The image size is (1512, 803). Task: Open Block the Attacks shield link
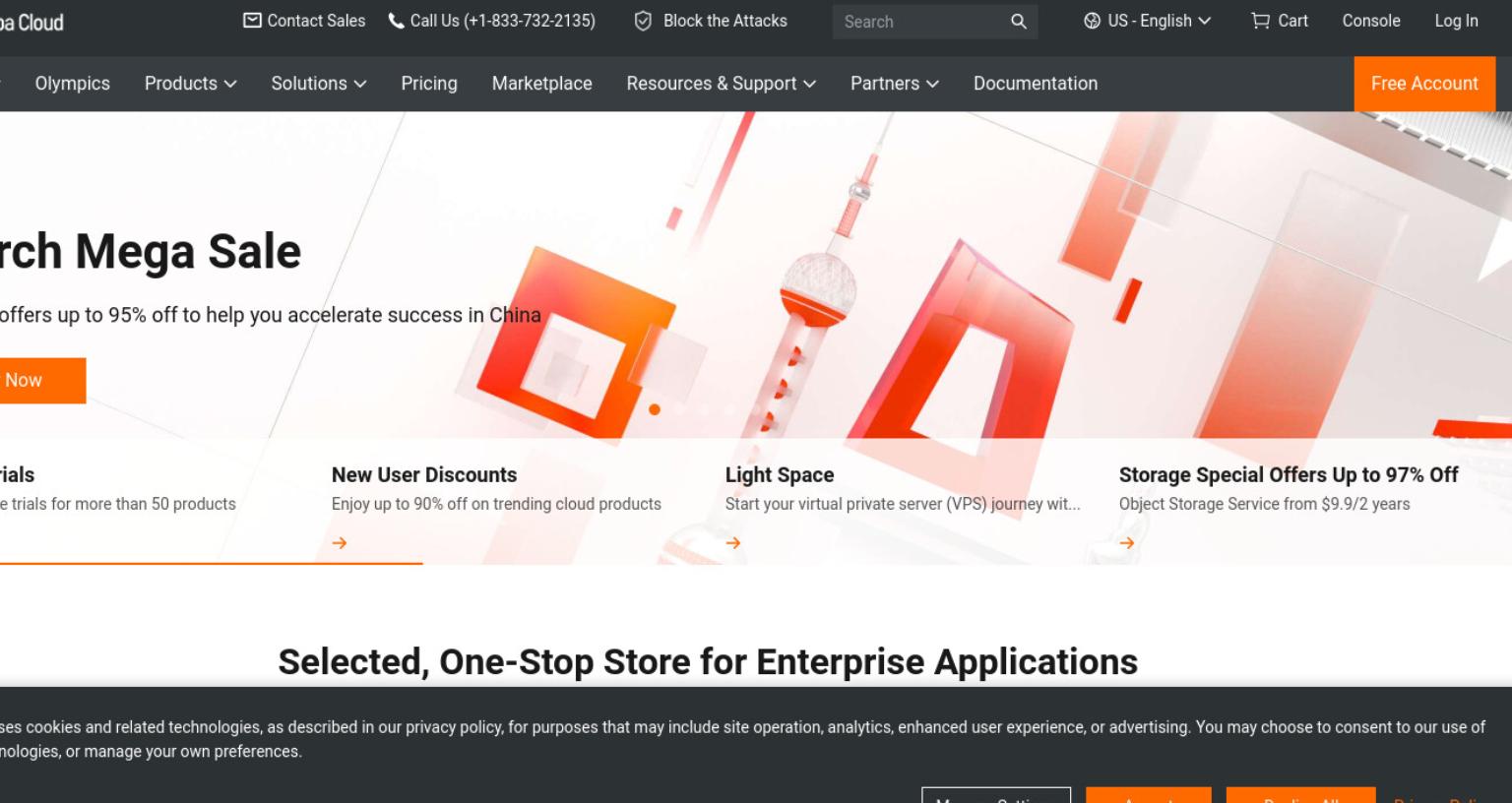711,21
